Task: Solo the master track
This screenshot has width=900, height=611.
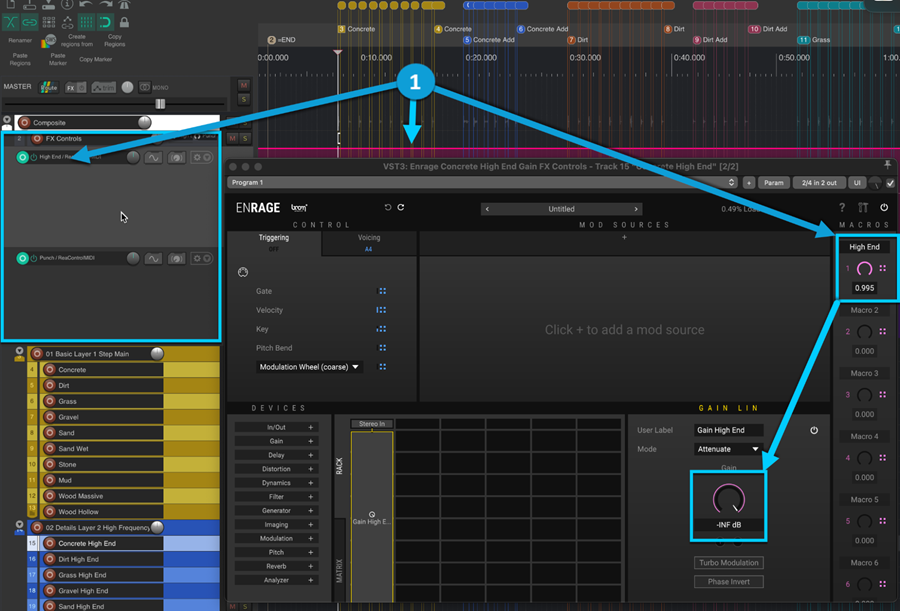Action: pyautogui.click(x=243, y=99)
